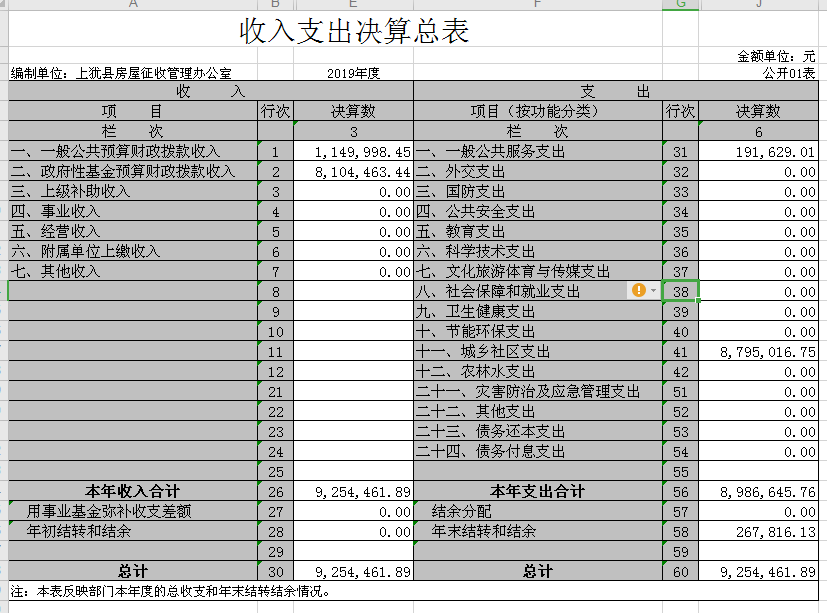Viewport: 827px width, 613px height.
Task: Click cell 六、附属单位上缴收入
Action: tap(133, 251)
